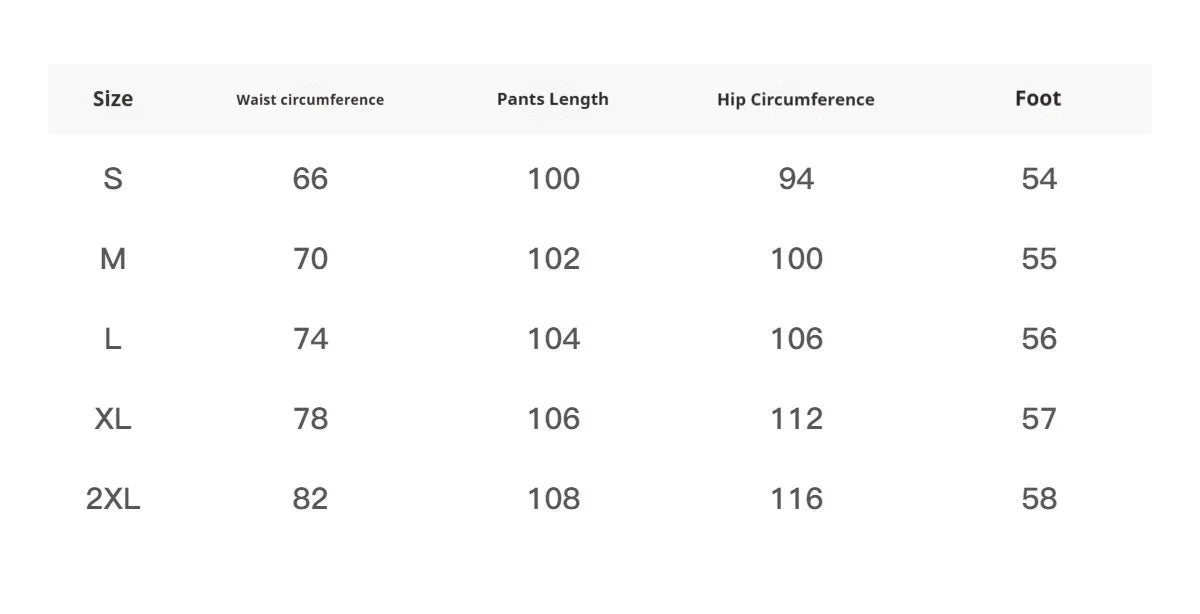
Task: Select hip circumference 112 for size XL
Action: [796, 419]
